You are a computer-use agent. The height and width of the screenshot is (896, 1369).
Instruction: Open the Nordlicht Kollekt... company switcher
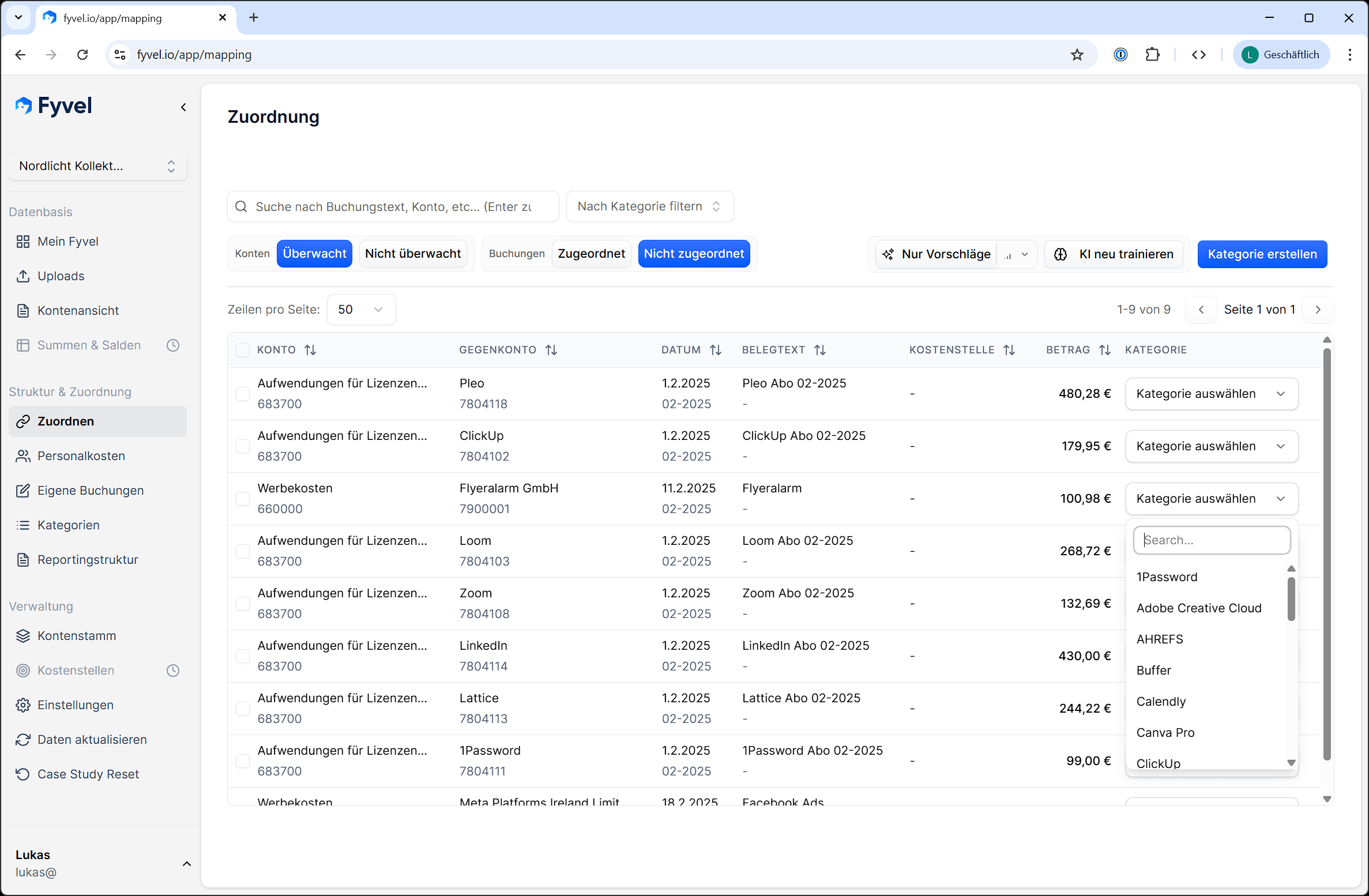click(x=98, y=166)
